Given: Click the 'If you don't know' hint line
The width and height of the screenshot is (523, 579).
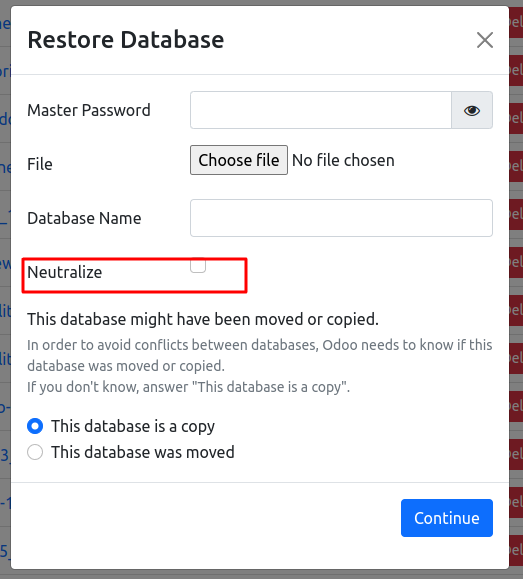Looking at the screenshot, I should 188,387.
